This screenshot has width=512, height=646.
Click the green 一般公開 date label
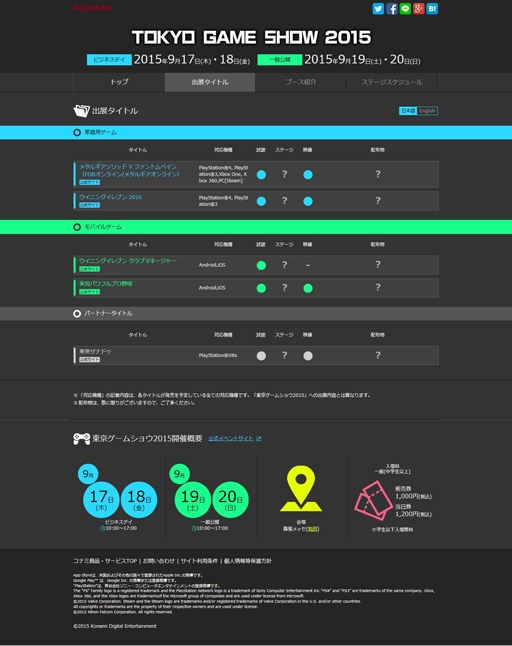click(x=280, y=60)
